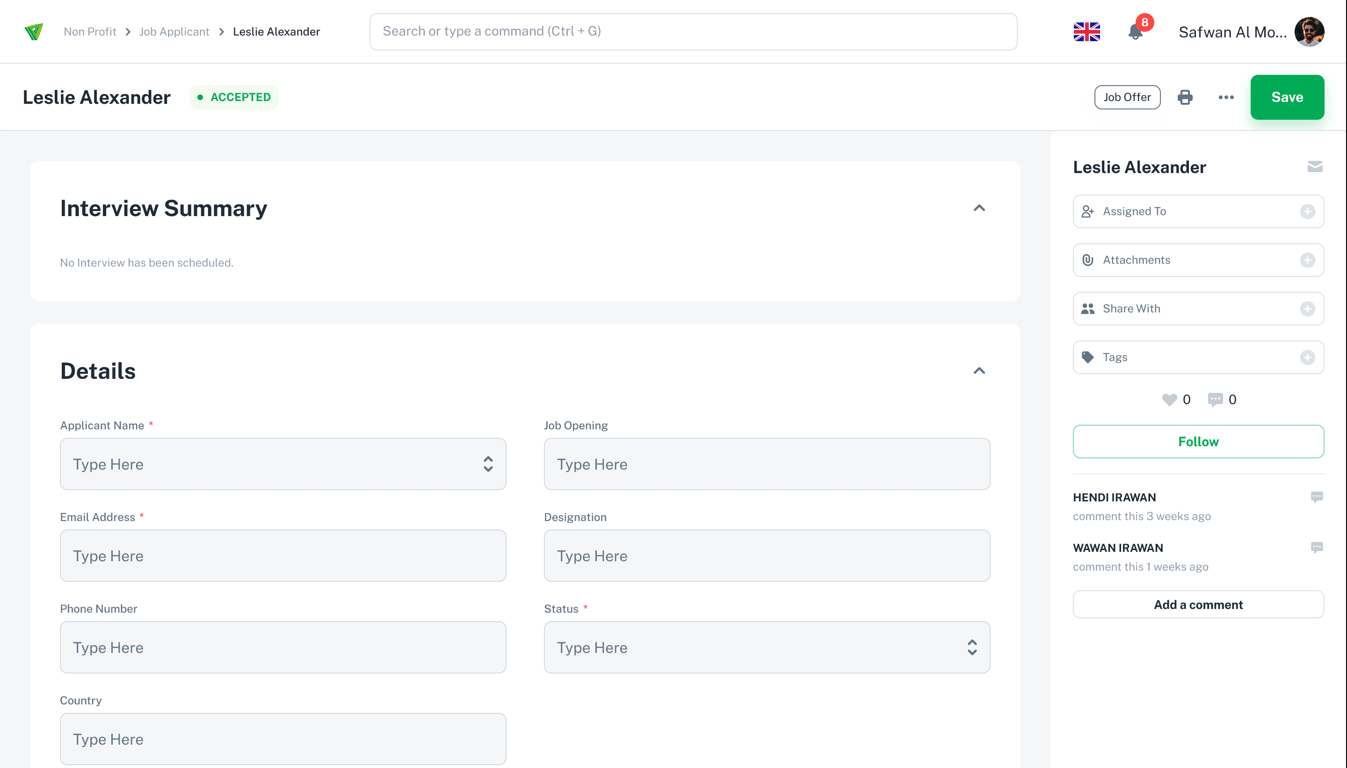Like the record with the heart icon

1169,400
